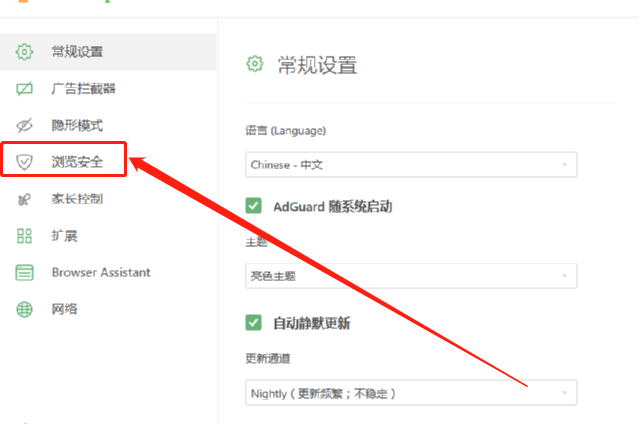Screen dimensions: 641x425
Task: Click the gear icon beside 常规设置 in sidebar
Action: 25,52
